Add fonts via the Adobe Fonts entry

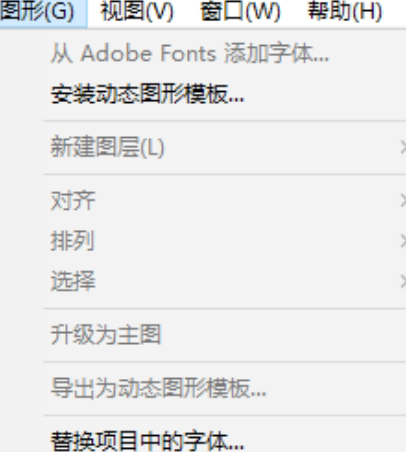pos(225,53)
